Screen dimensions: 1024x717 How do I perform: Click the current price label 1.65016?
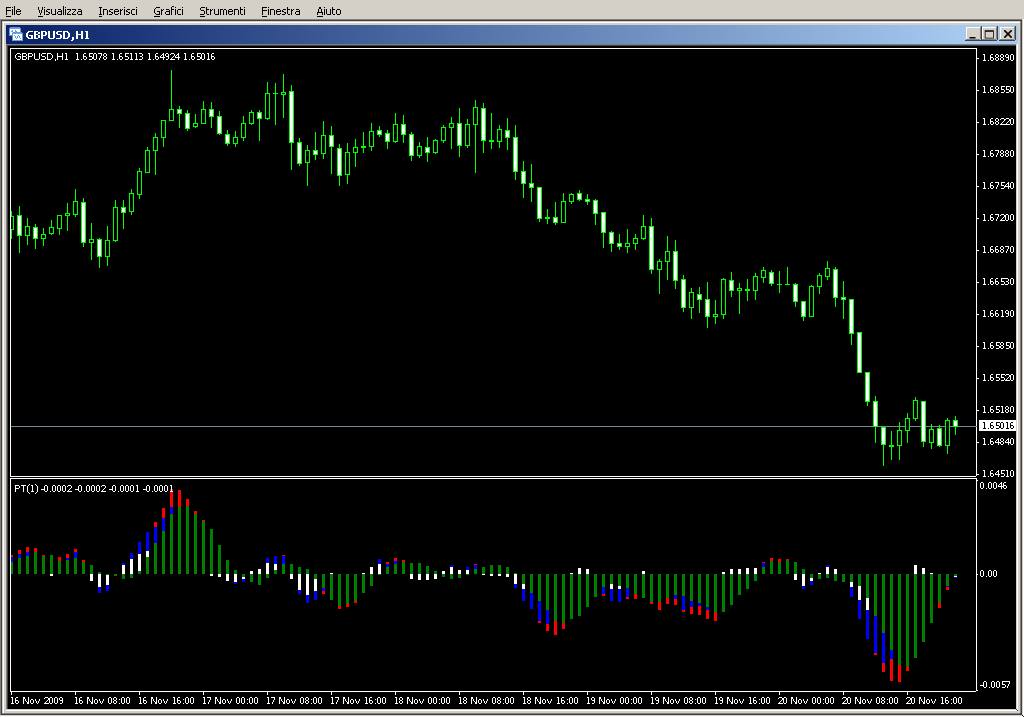click(997, 426)
